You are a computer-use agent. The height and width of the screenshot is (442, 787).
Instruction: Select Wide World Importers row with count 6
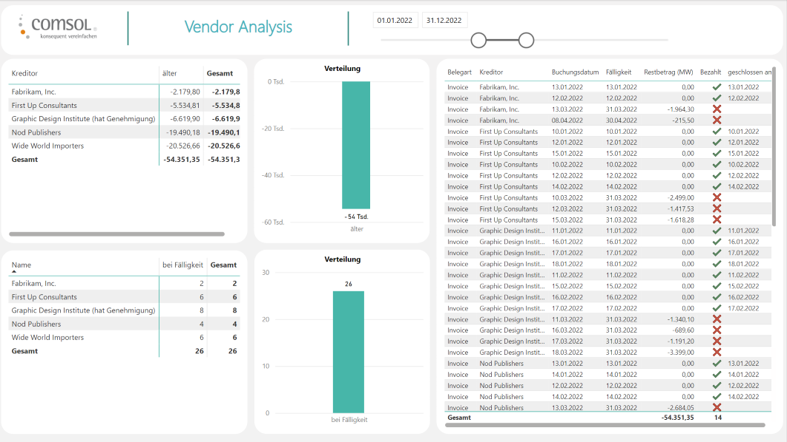124,338
